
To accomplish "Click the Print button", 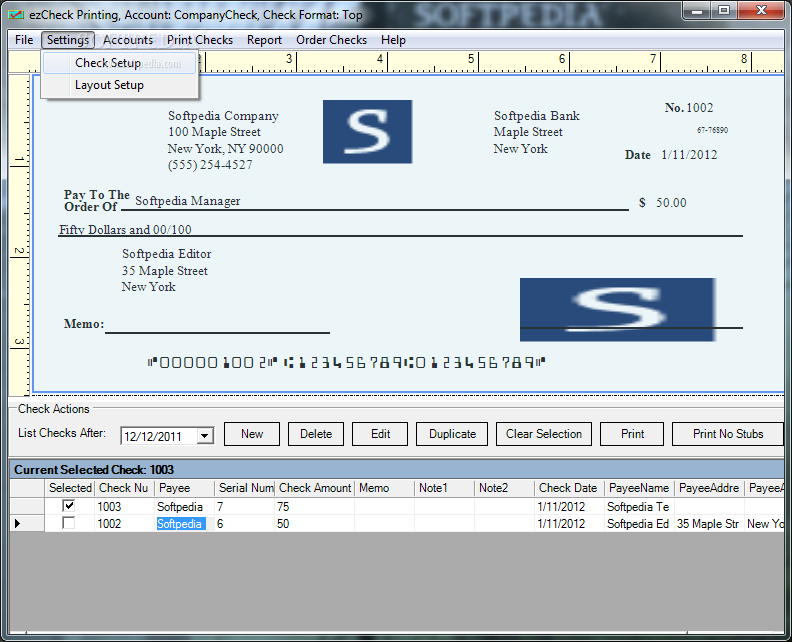I will 632,434.
